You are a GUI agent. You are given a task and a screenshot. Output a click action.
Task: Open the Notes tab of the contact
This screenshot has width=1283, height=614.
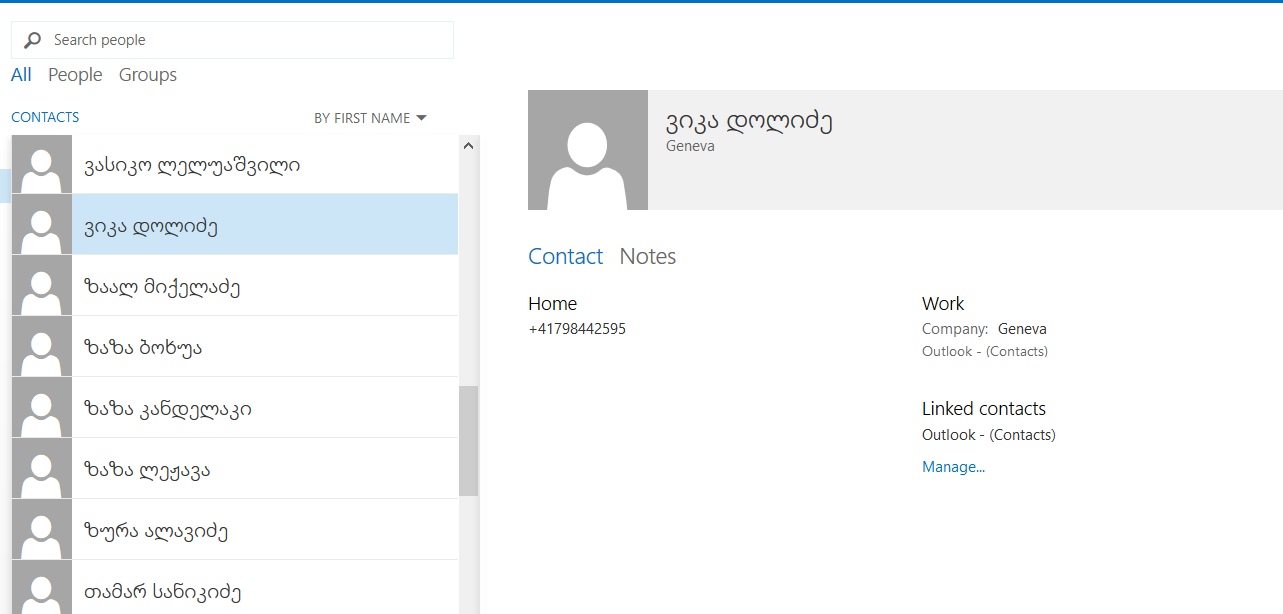coord(648,257)
